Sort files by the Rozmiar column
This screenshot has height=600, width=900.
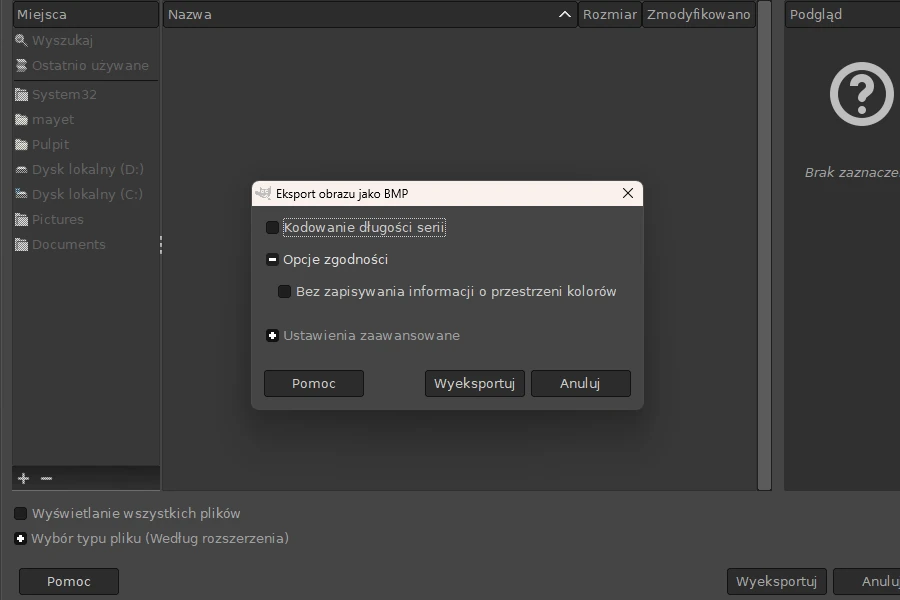(610, 14)
